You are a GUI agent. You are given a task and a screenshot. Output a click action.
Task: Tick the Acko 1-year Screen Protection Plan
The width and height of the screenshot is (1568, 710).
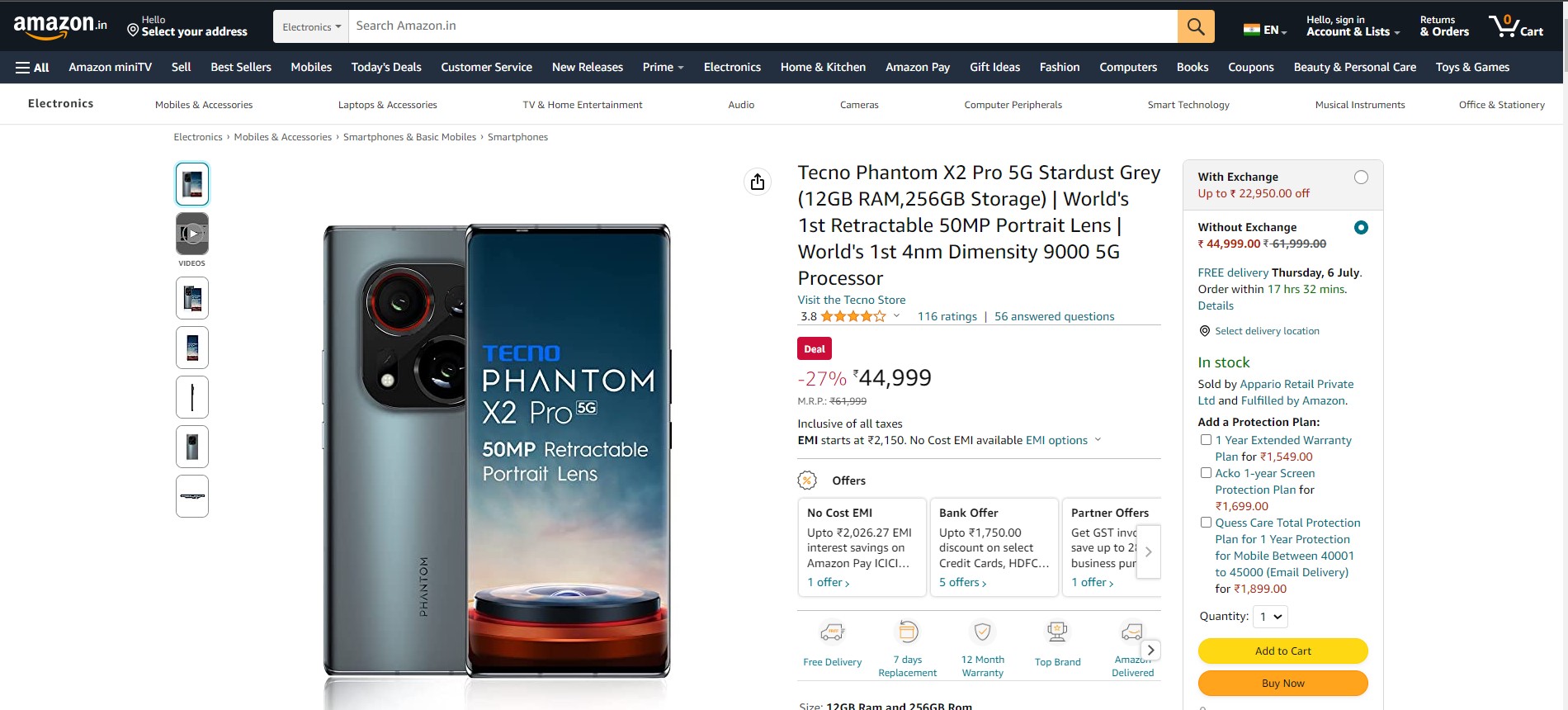1206,473
